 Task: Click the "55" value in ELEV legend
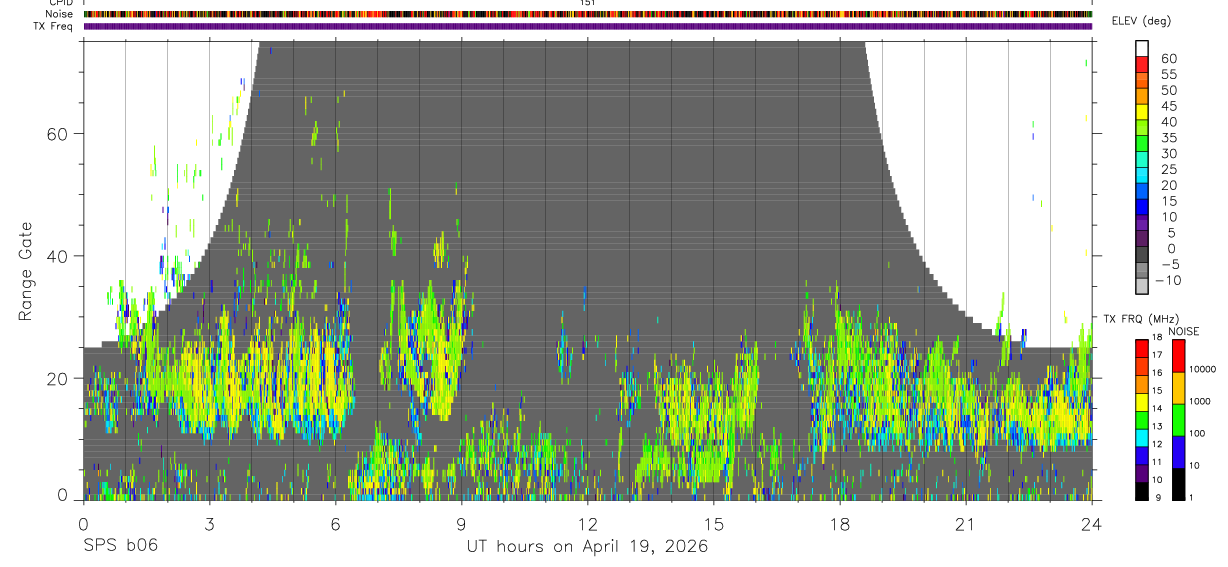tap(1169, 75)
